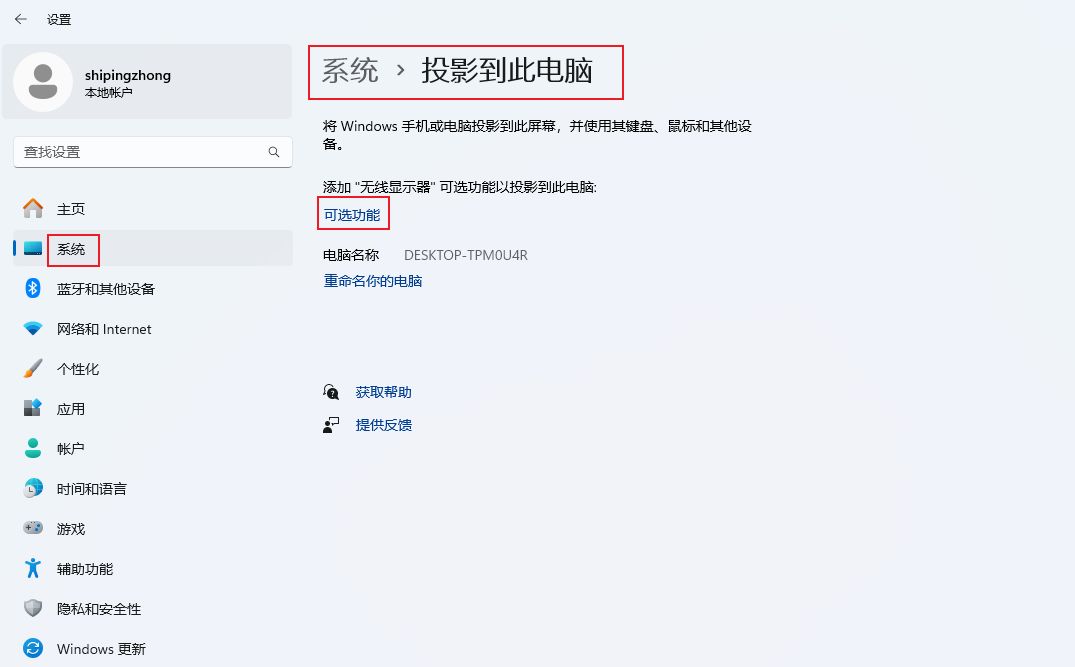Image resolution: width=1075 pixels, height=667 pixels.
Task: Click the Find a setting (查找设置) search box
Action: point(140,152)
